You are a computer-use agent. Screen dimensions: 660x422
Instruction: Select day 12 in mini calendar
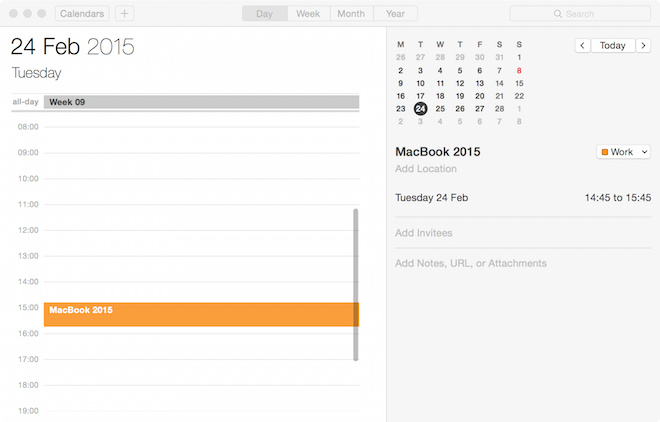460,83
